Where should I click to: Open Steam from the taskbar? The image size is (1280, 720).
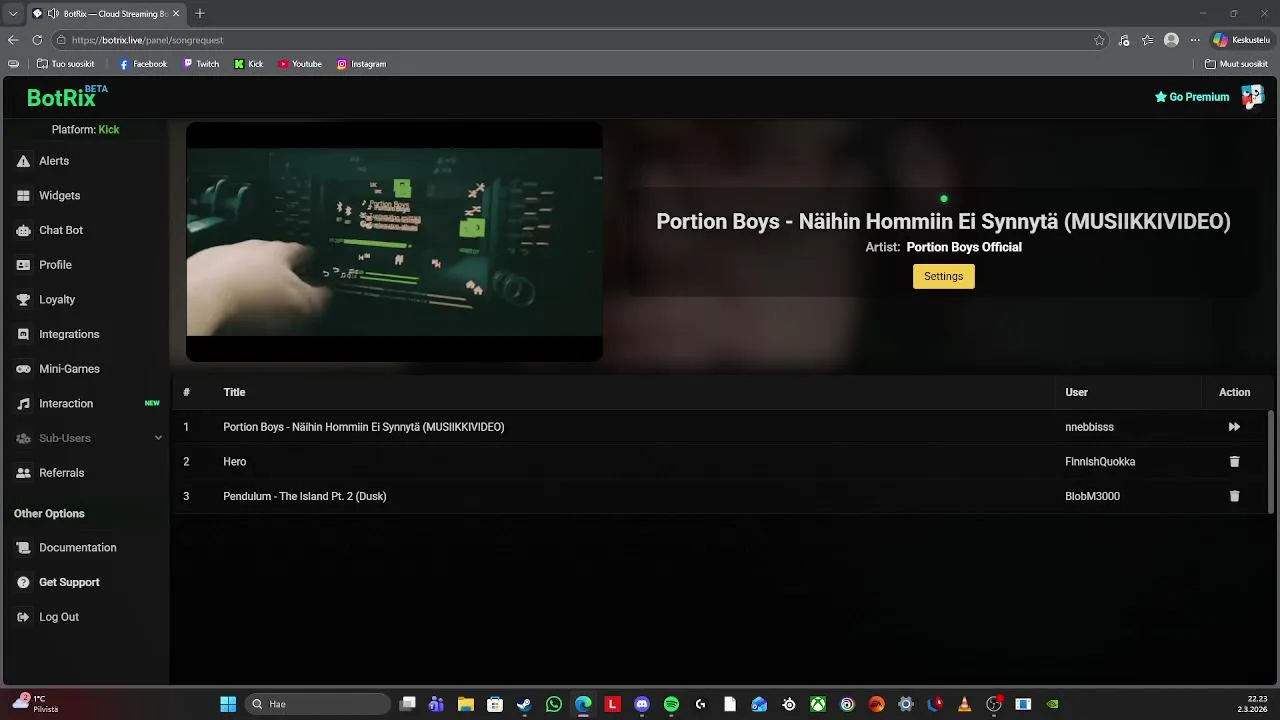524,704
